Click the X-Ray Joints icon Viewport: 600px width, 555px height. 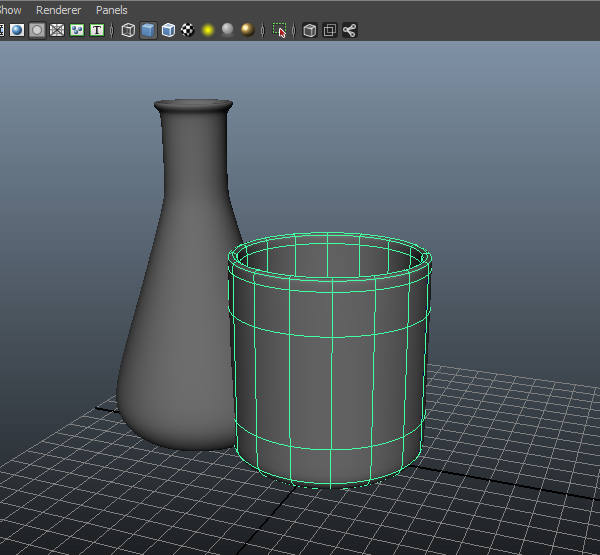pyautogui.click(x=349, y=30)
